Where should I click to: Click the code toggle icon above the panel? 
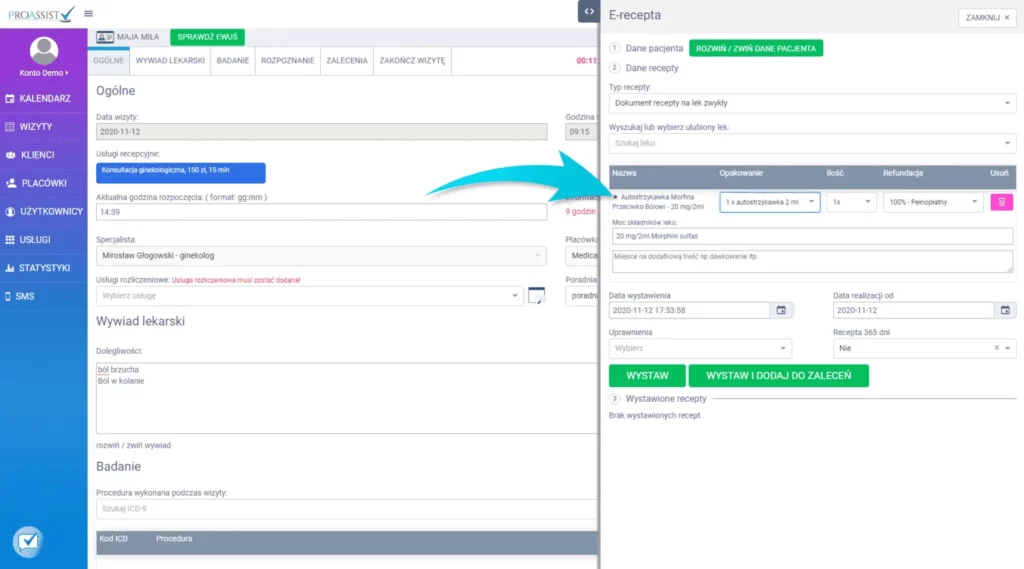point(588,11)
